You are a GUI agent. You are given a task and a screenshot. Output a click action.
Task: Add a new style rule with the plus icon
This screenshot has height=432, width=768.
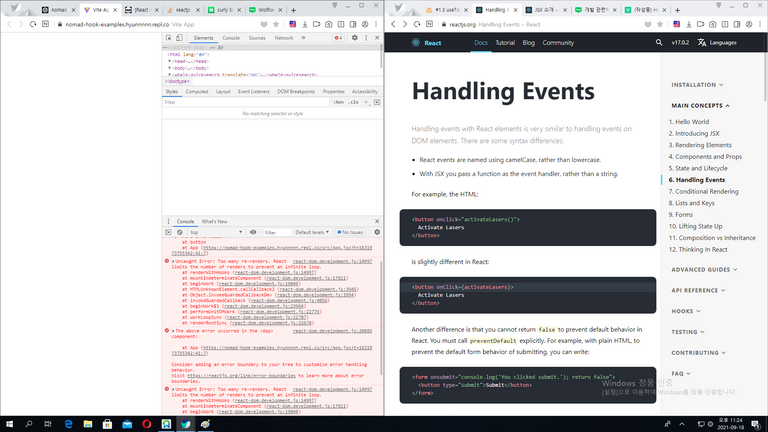tap(366, 102)
